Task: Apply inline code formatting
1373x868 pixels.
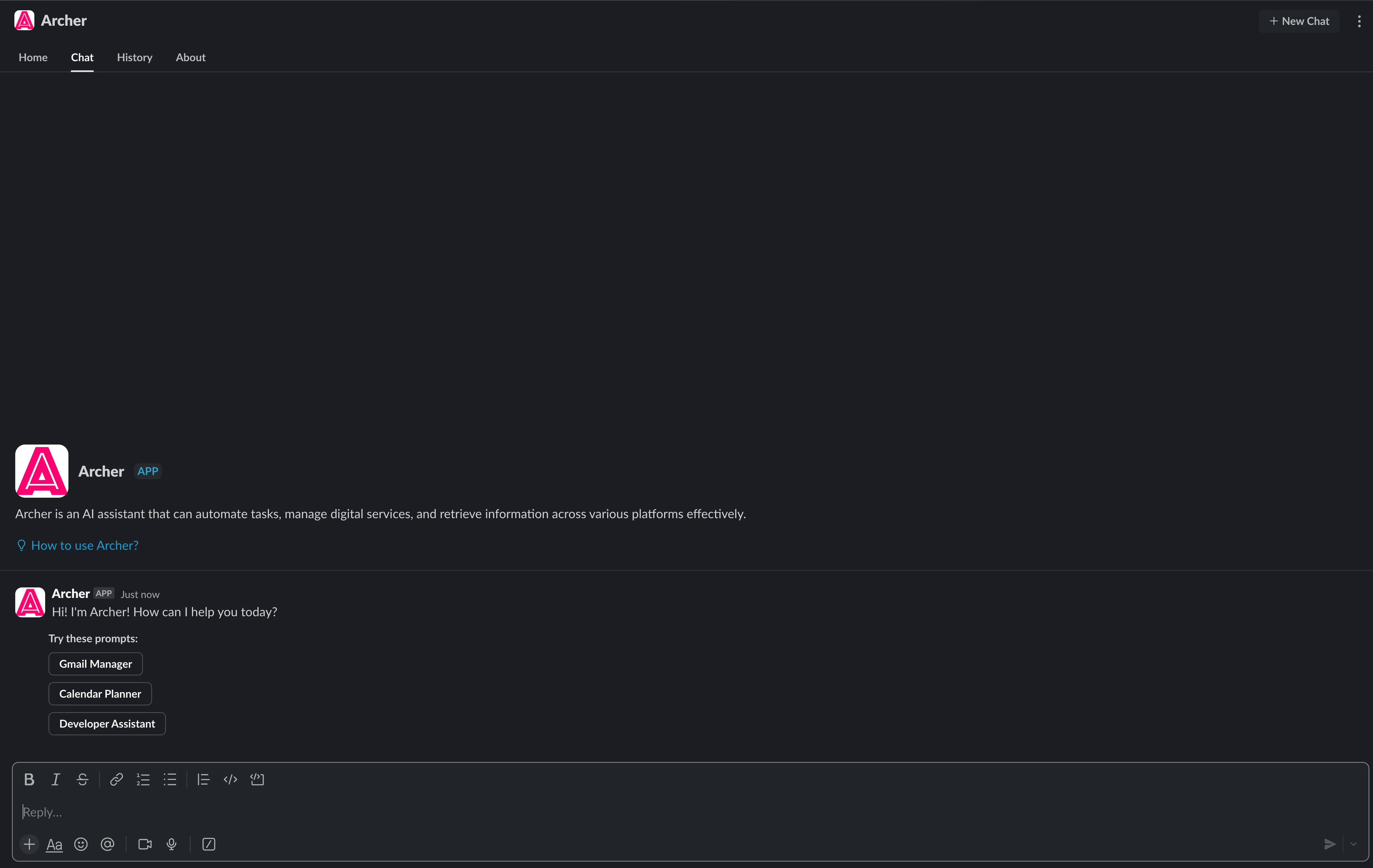Action: point(230,780)
